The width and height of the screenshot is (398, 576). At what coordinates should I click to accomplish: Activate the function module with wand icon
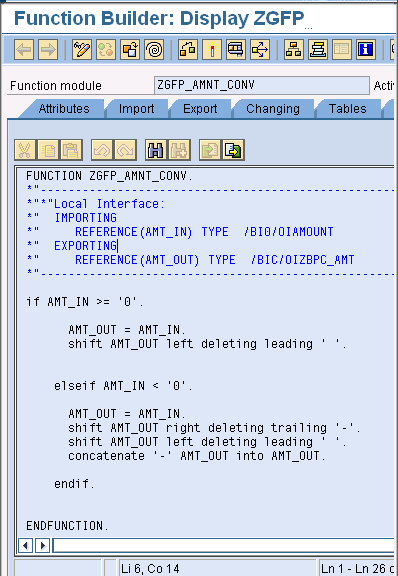(x=212, y=50)
